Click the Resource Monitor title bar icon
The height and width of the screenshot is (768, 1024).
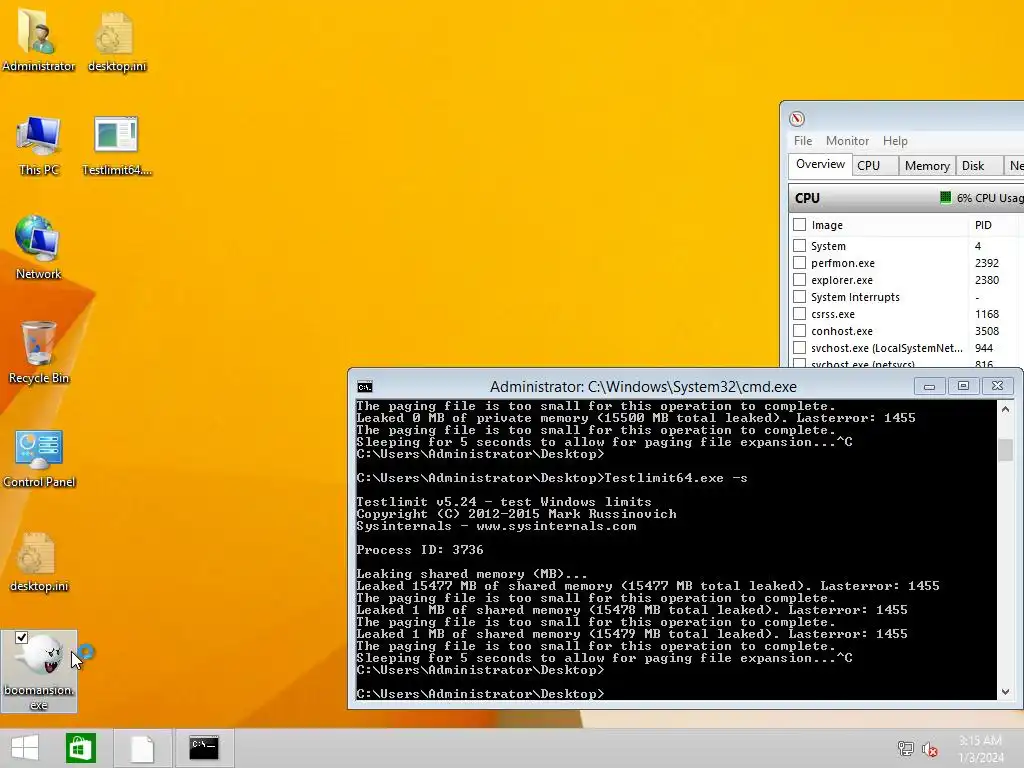(x=796, y=119)
